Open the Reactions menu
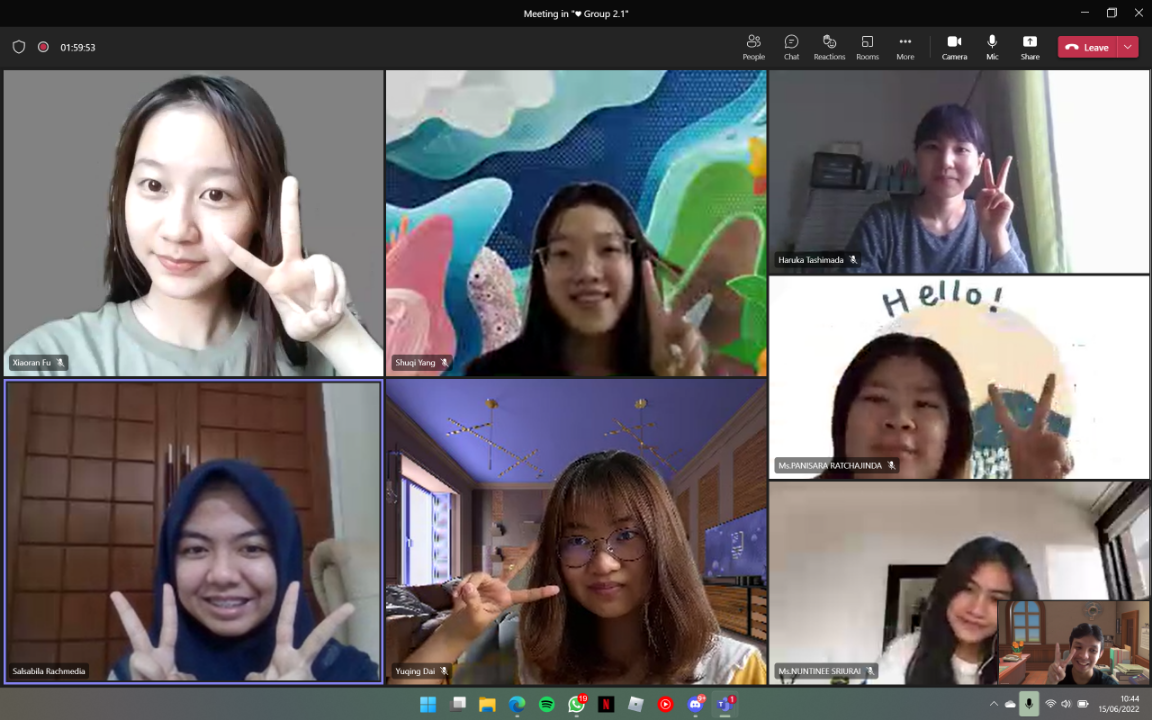1152x720 pixels. click(829, 46)
